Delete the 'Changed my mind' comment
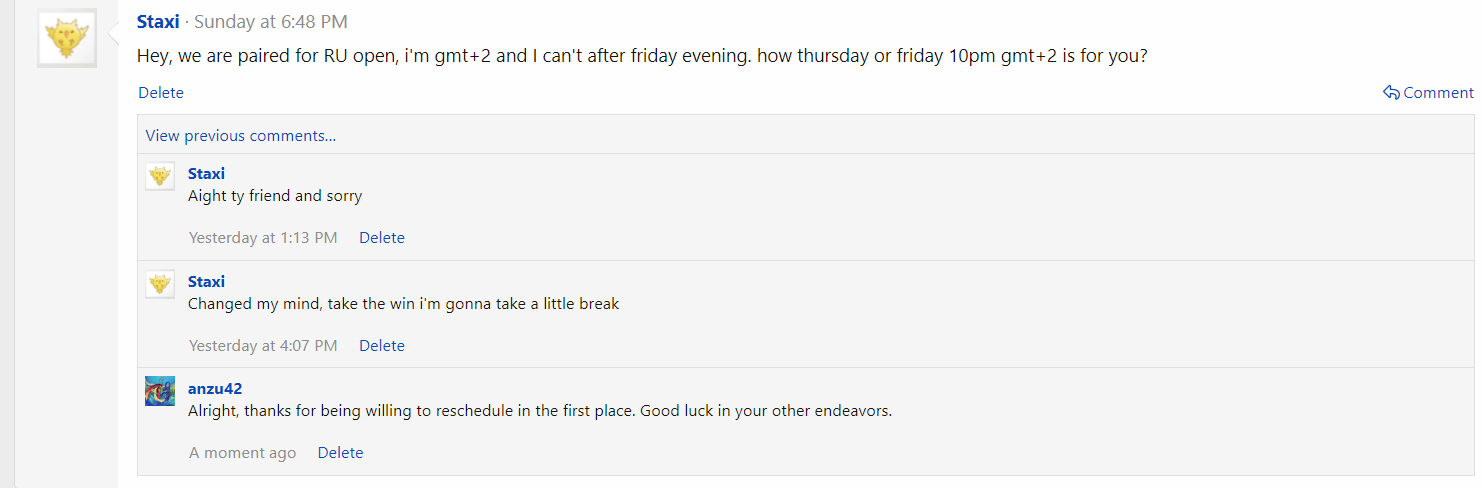This screenshot has width=1482, height=488. point(382,346)
